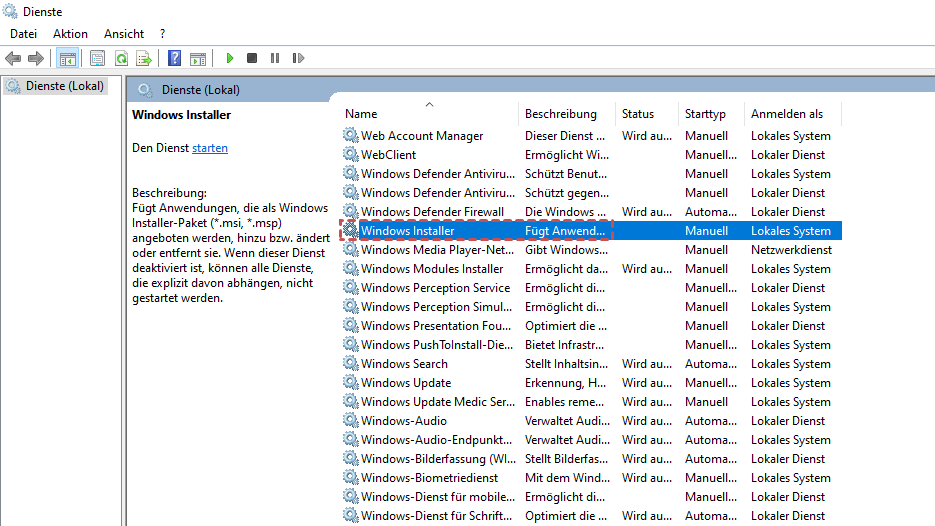
Task: Sort by the Status column header
Action: tap(637, 114)
